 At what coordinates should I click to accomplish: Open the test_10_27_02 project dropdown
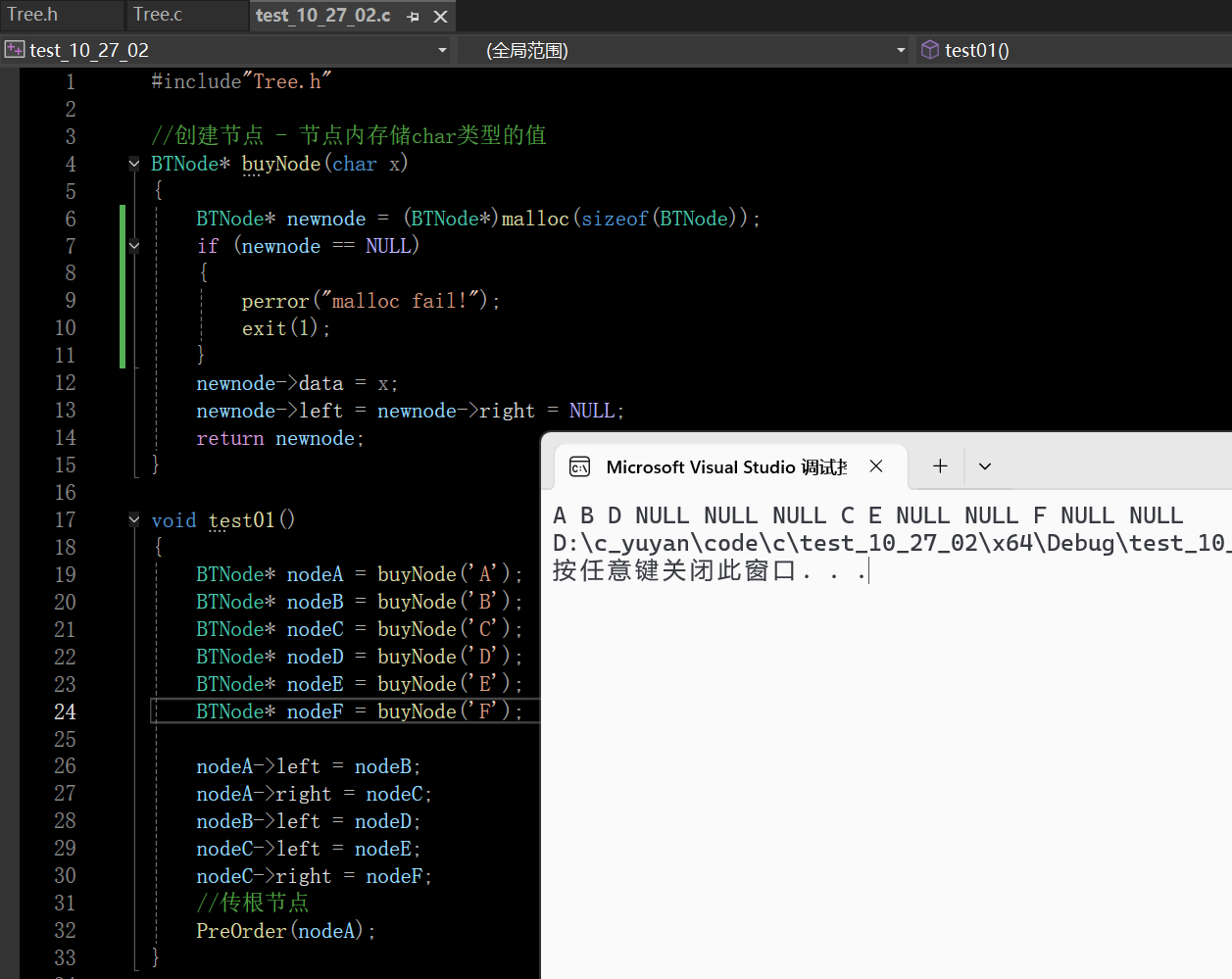coord(441,50)
